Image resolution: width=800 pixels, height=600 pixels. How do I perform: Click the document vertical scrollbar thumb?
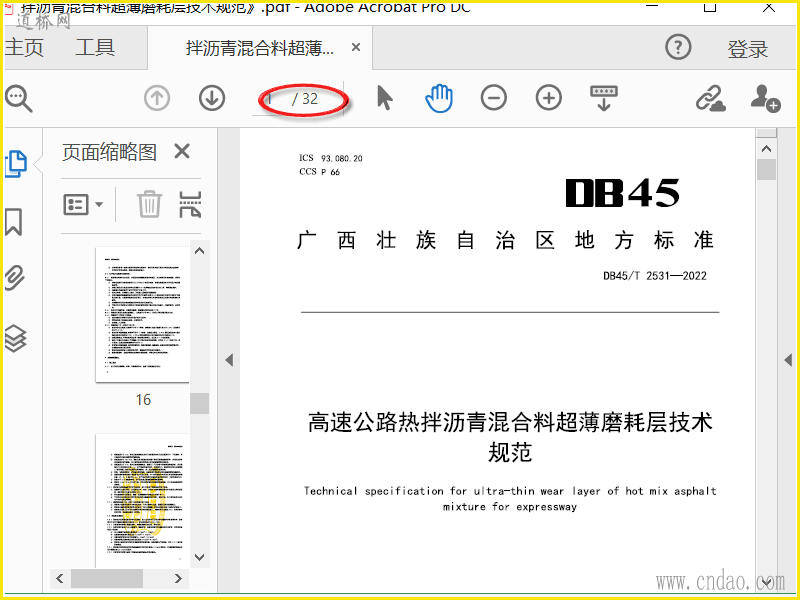[766, 169]
